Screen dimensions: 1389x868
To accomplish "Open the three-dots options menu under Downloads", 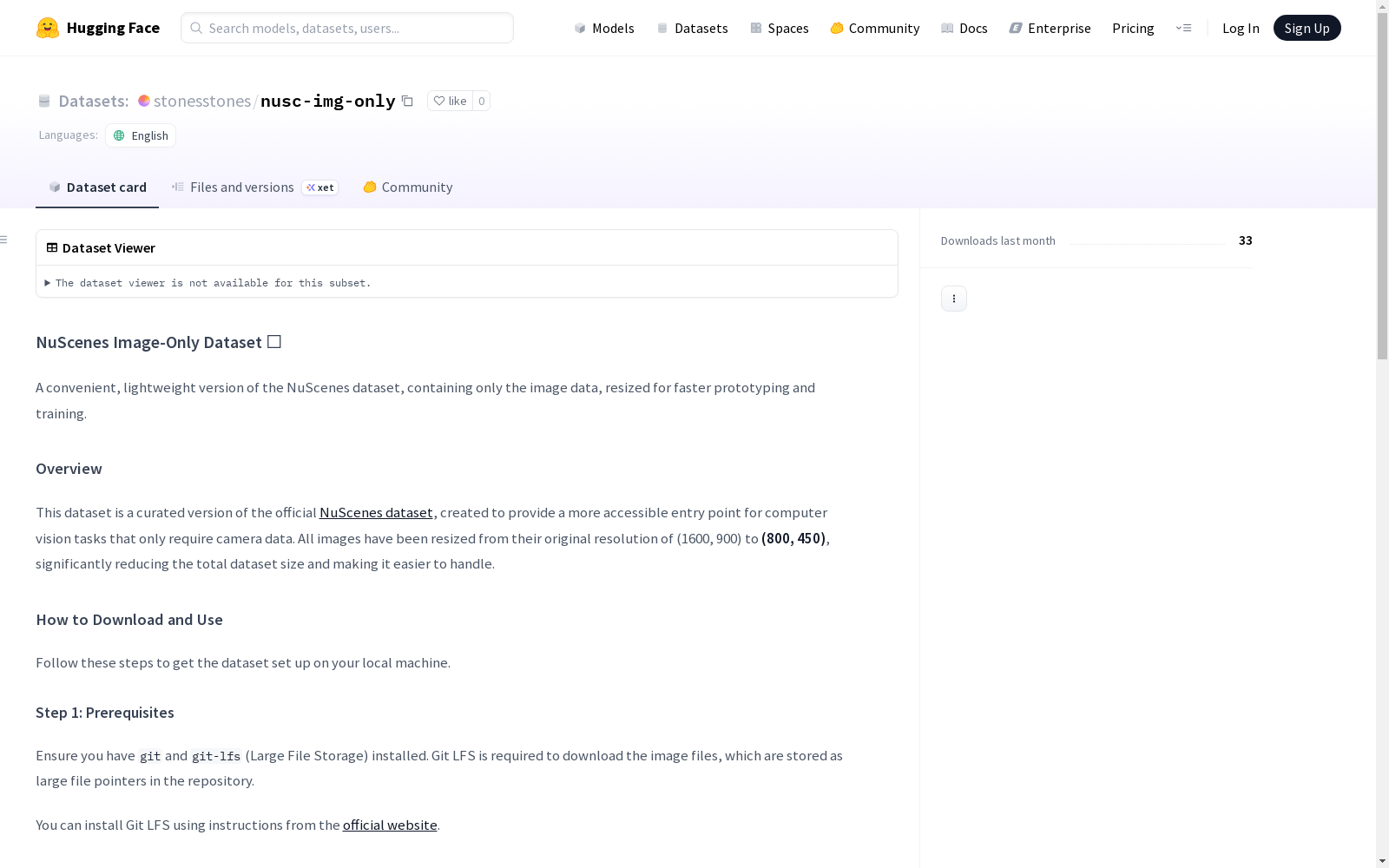I will [953, 299].
